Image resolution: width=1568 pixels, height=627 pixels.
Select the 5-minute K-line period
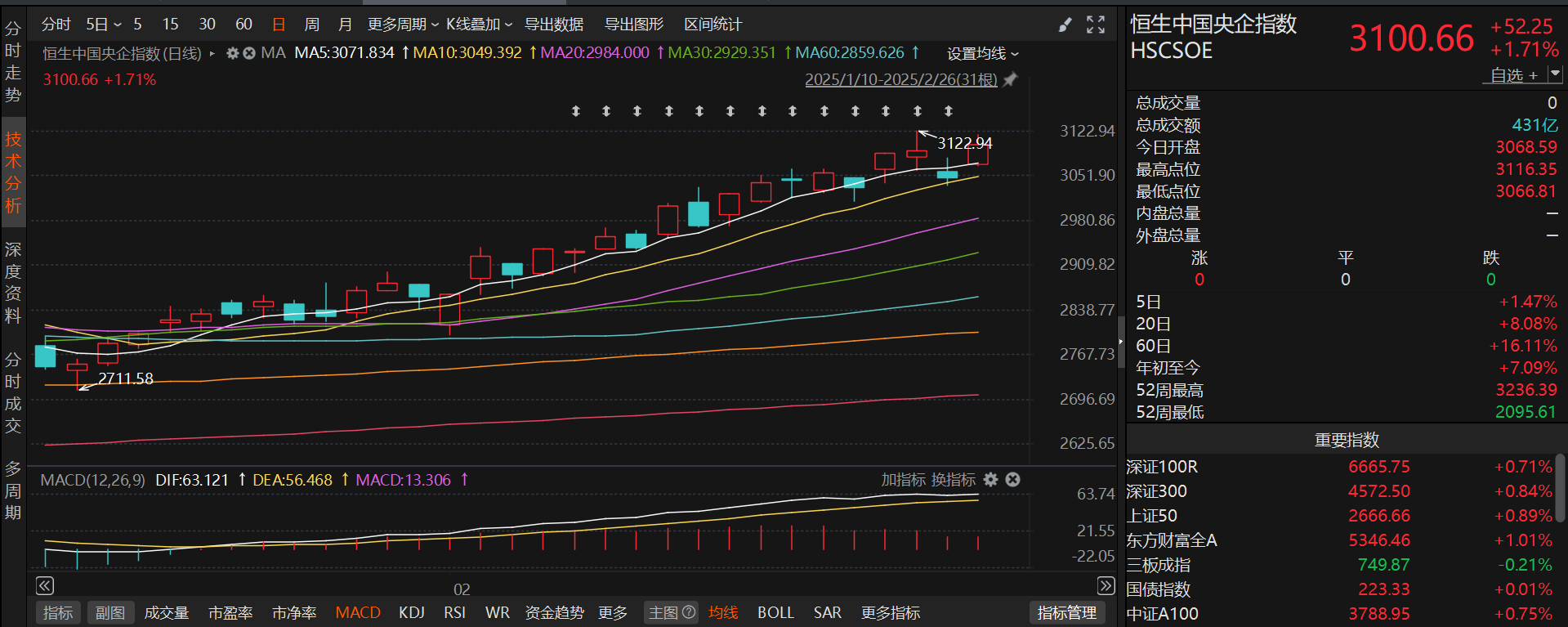click(137, 25)
